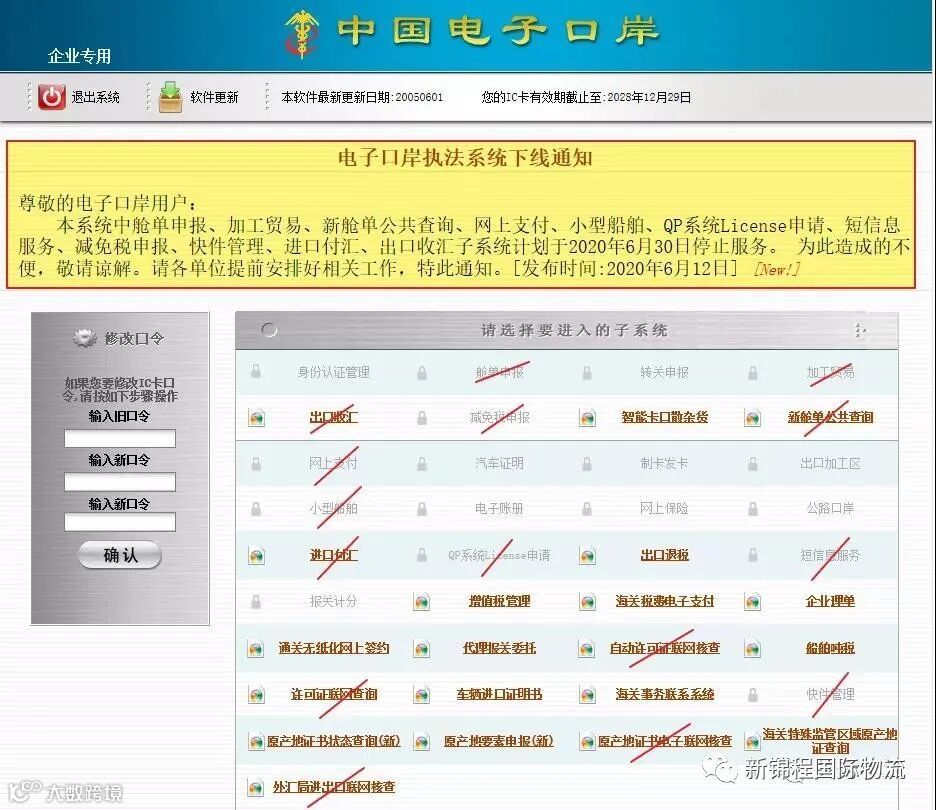Click the icon beside 企业理单
Viewport: 936px width, 810px height.
753,602
